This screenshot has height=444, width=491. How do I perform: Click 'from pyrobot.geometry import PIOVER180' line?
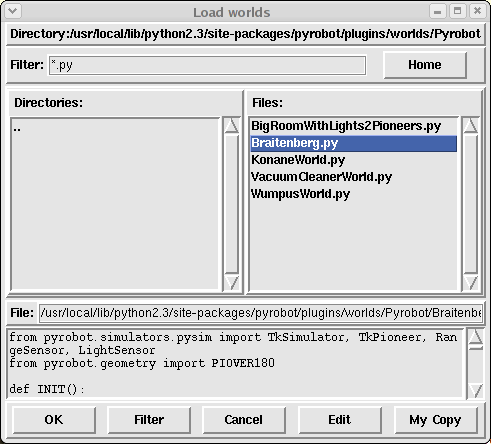[142, 363]
